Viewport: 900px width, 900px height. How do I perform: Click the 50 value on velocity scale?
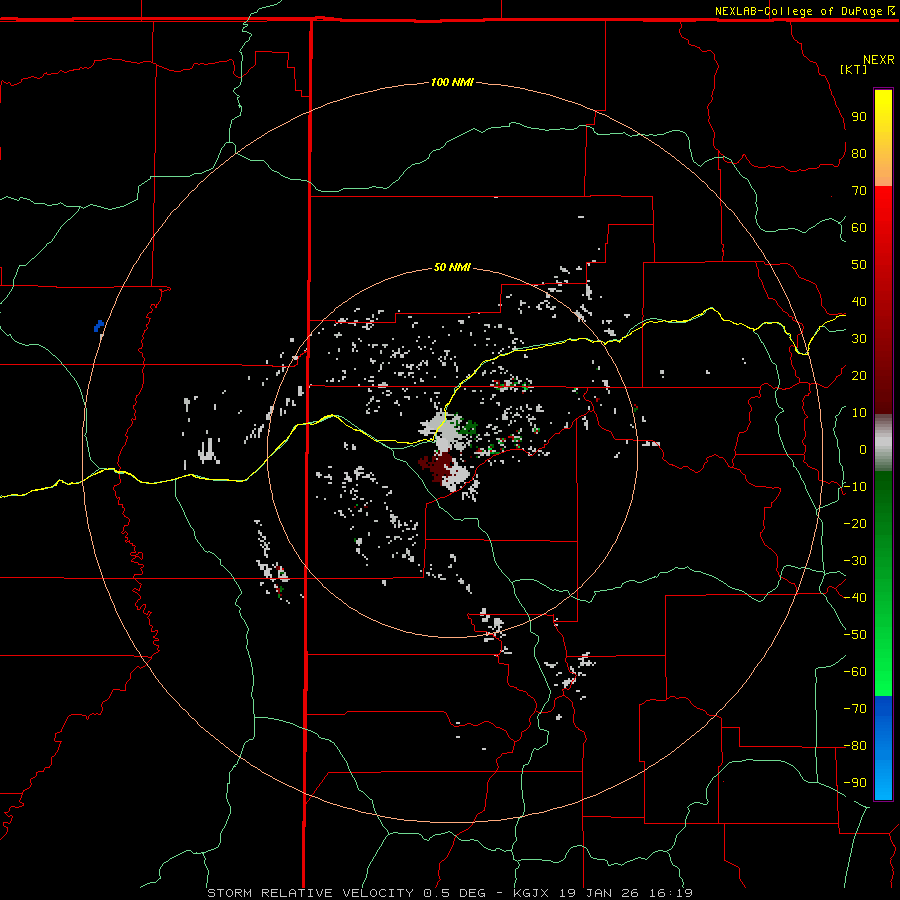(x=859, y=265)
